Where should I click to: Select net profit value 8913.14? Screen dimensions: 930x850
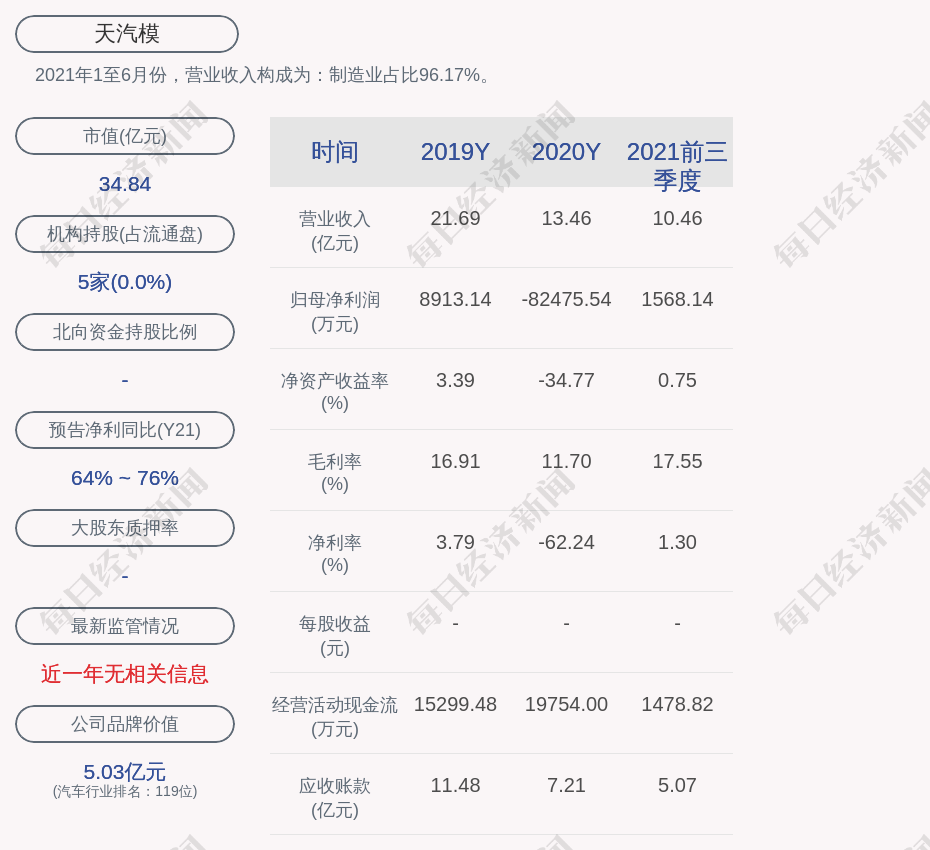click(455, 299)
